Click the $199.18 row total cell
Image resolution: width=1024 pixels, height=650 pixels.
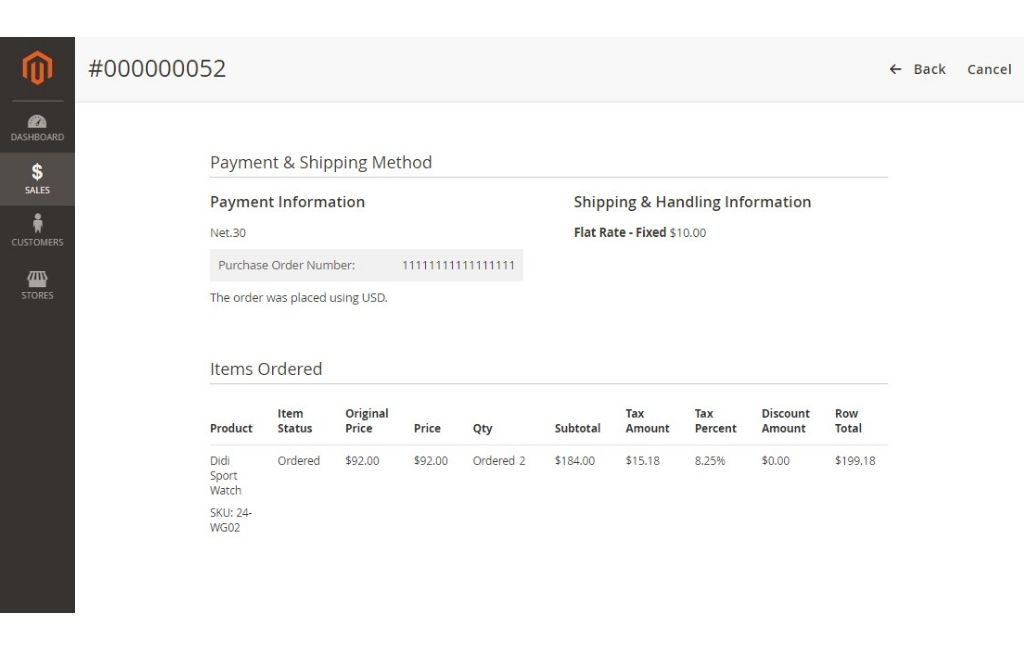(x=855, y=461)
